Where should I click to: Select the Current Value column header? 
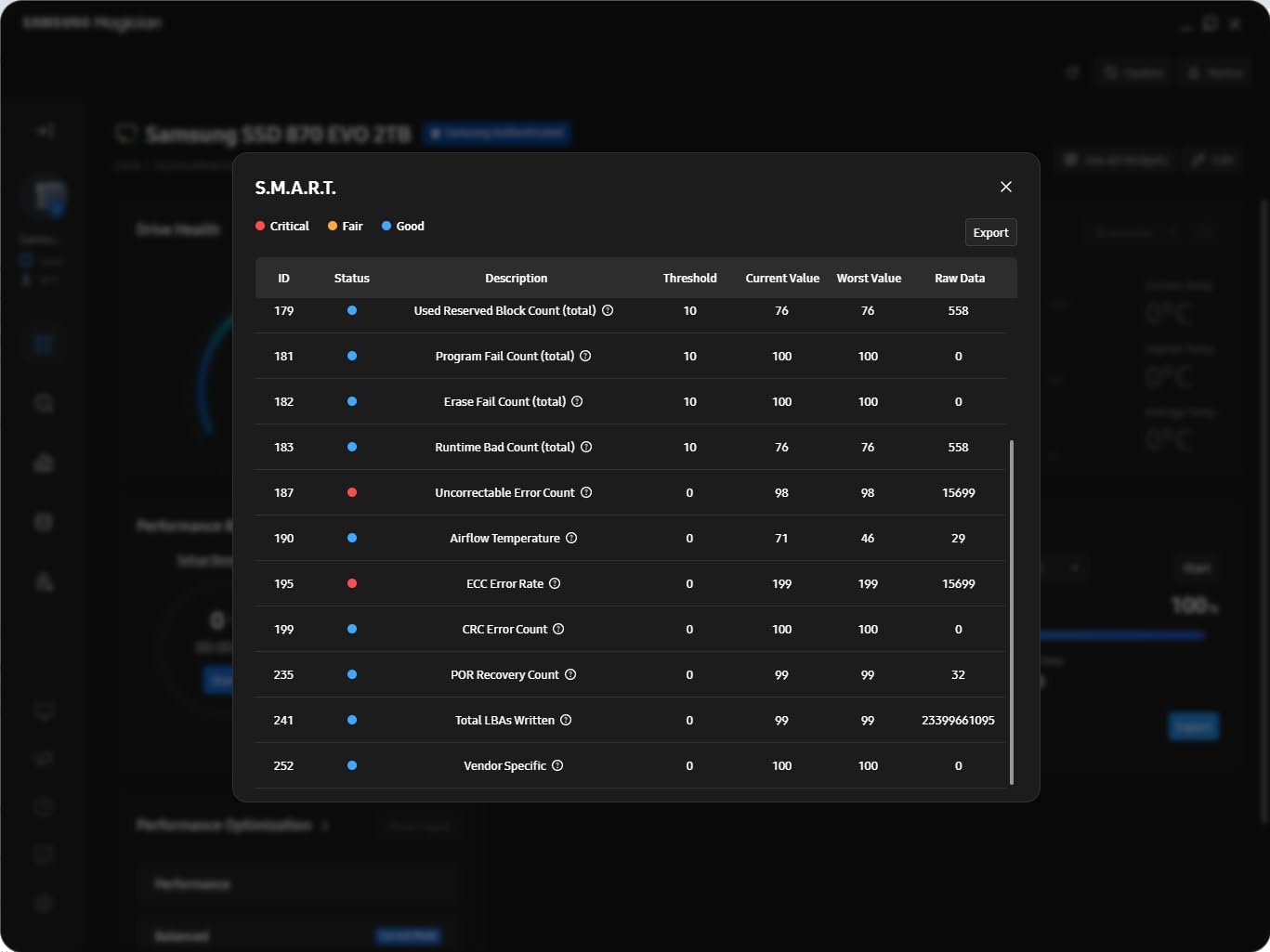[781, 278]
